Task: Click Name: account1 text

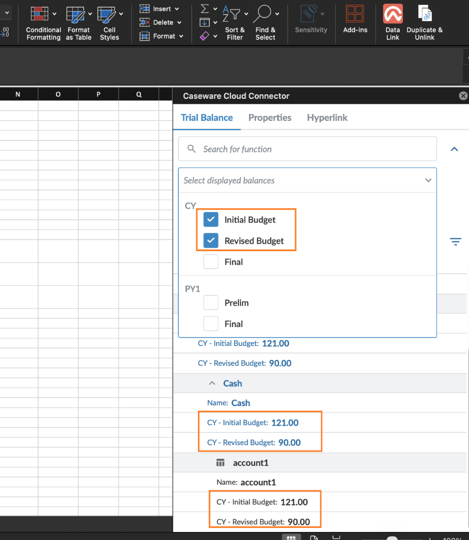Action: point(246,482)
